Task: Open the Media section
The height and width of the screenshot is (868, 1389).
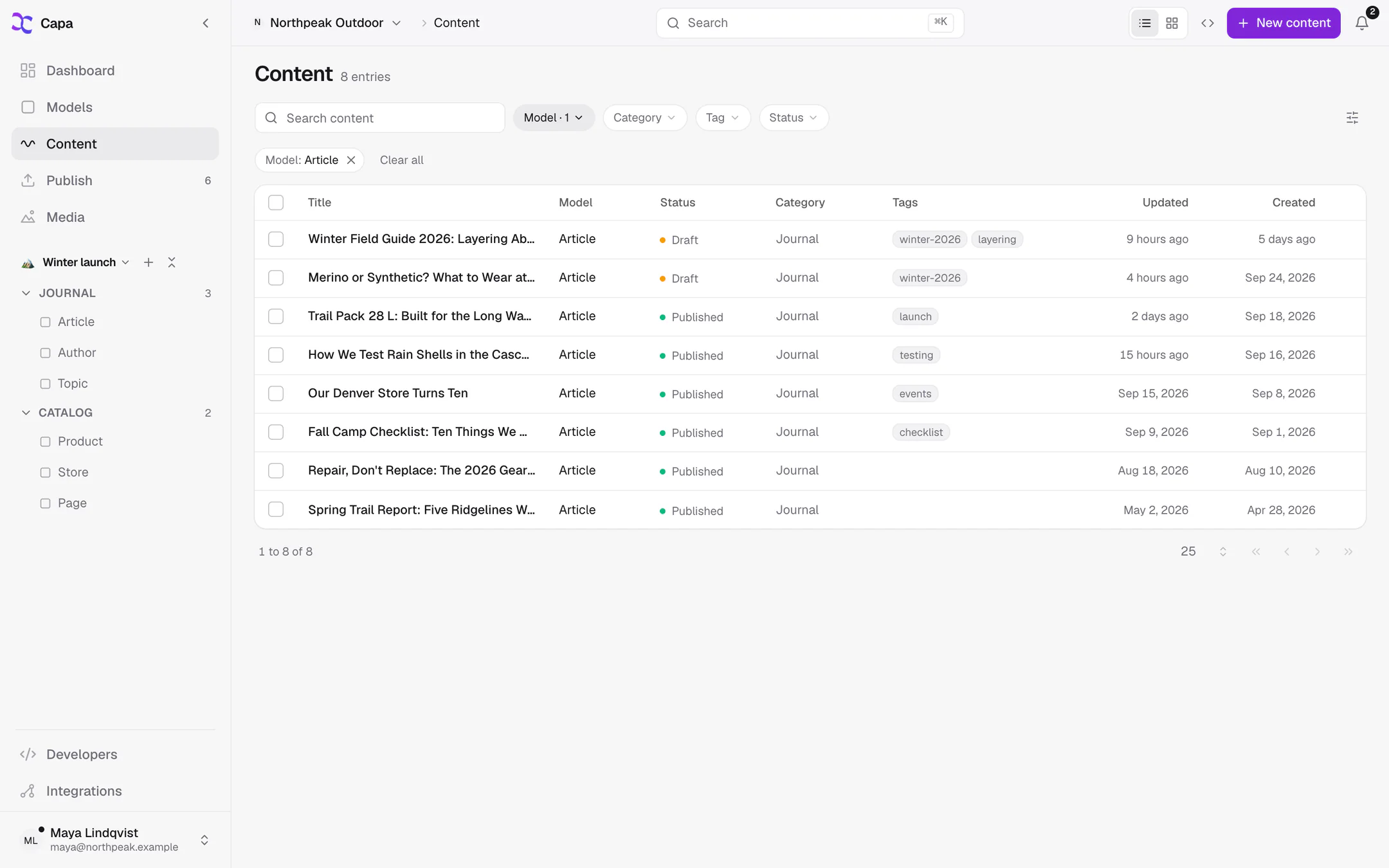Action: 115,217
